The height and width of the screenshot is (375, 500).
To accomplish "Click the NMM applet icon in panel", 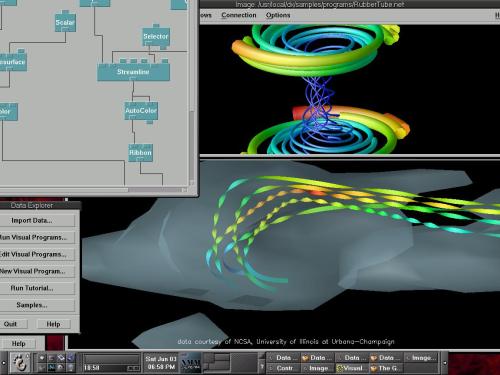I will [x=191, y=363].
